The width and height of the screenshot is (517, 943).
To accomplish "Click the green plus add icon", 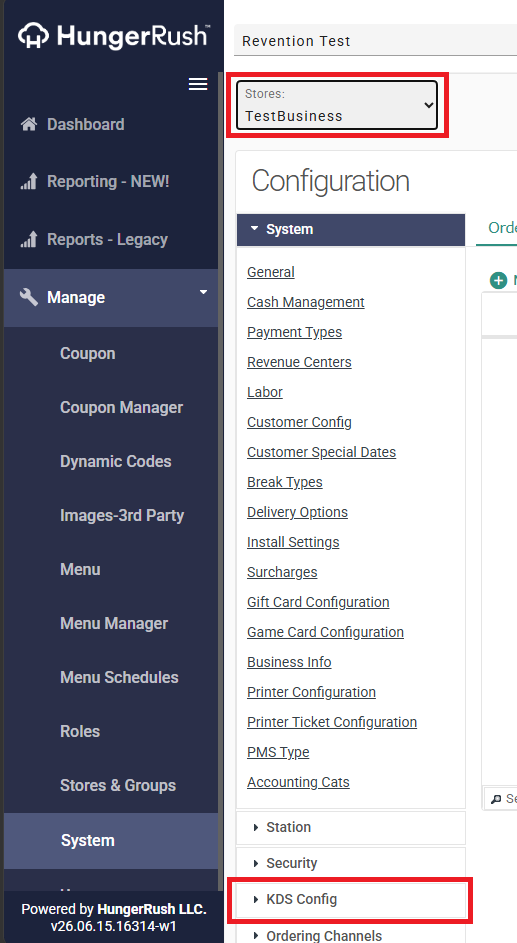I will coord(498,280).
